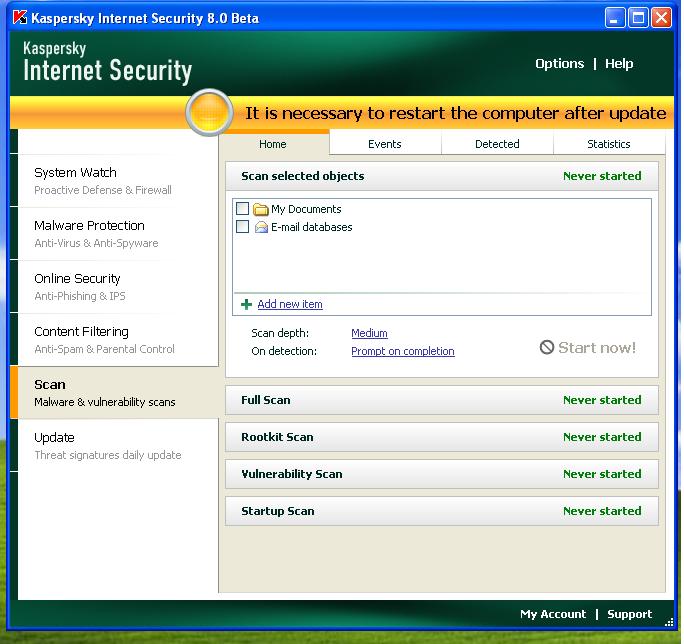Open System Watch in the sidebar
The width and height of the screenshot is (684, 644).
click(x=118, y=181)
